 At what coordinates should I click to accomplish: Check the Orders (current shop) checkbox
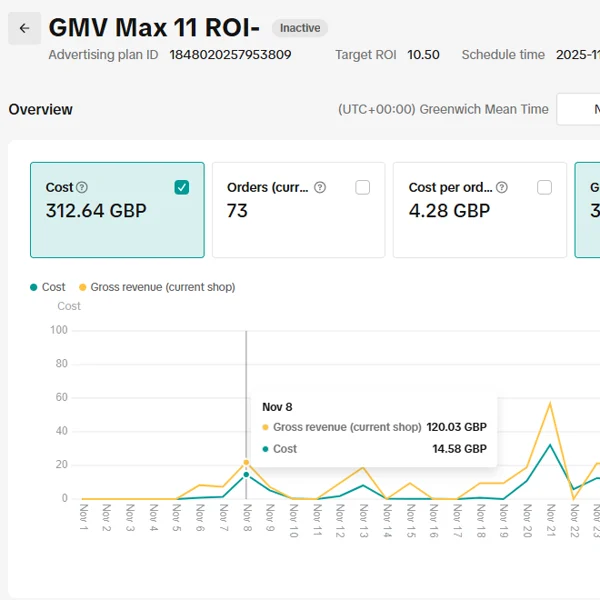pyautogui.click(x=362, y=188)
